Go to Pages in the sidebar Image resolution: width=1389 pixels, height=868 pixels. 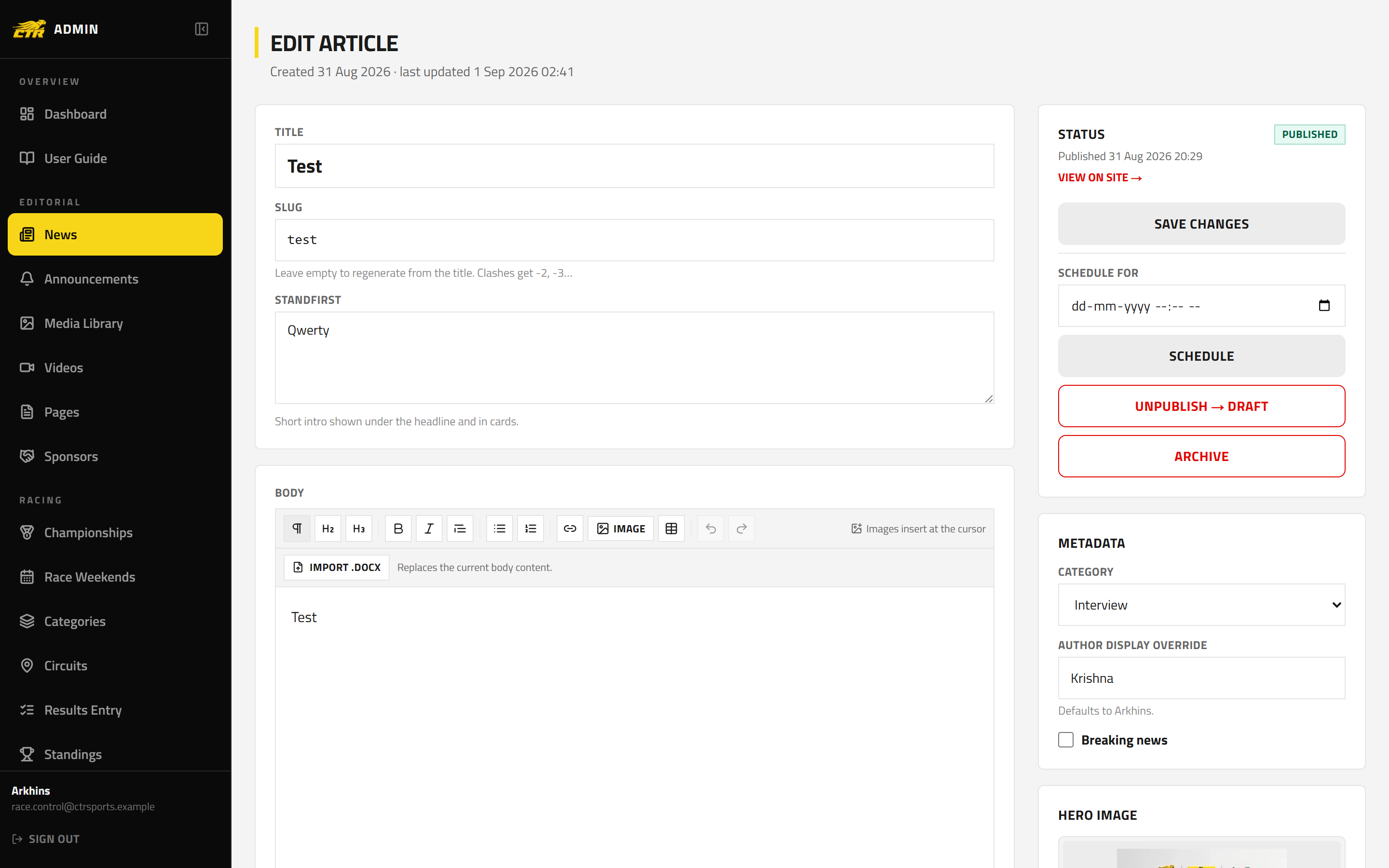click(115, 412)
